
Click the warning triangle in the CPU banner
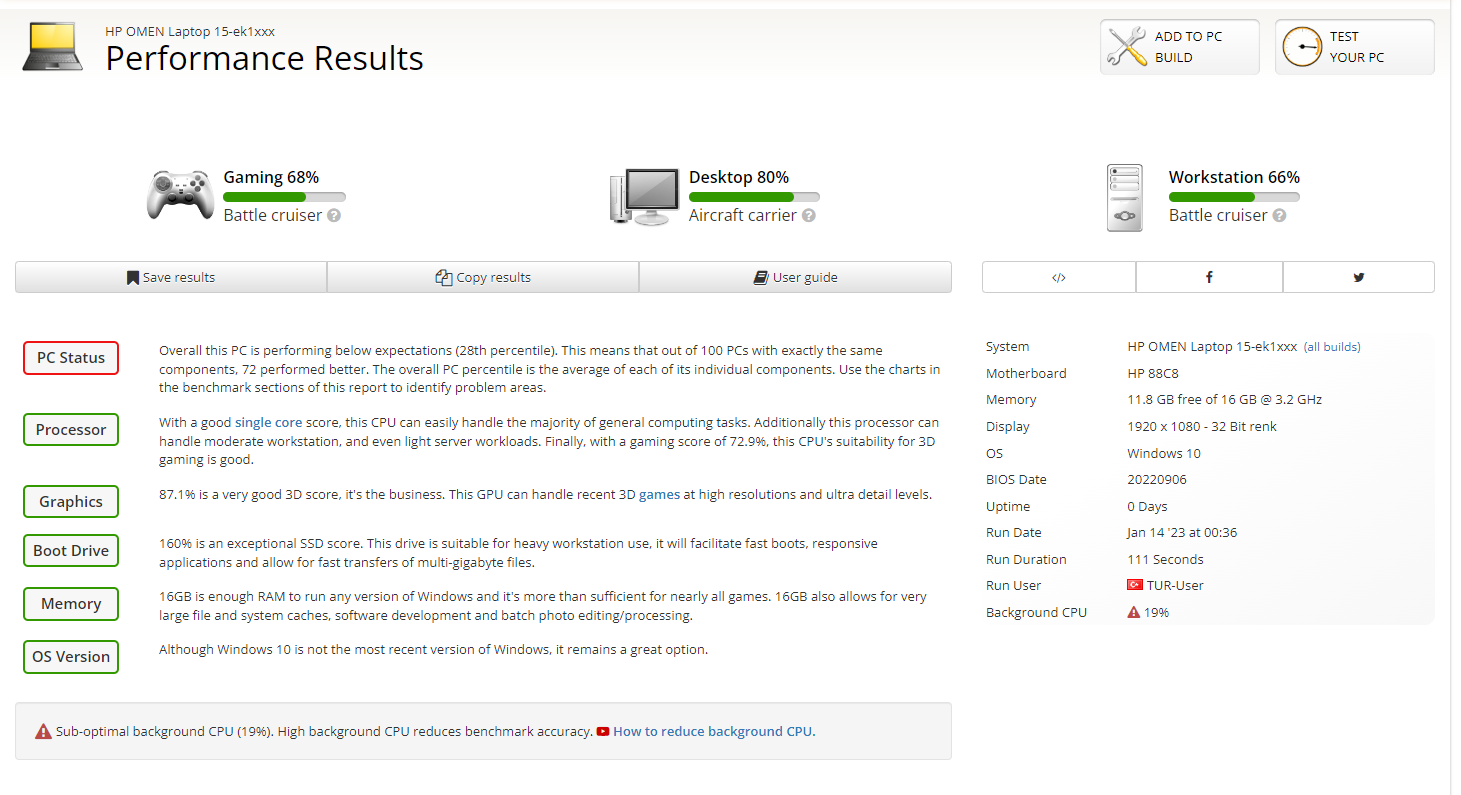pos(43,731)
